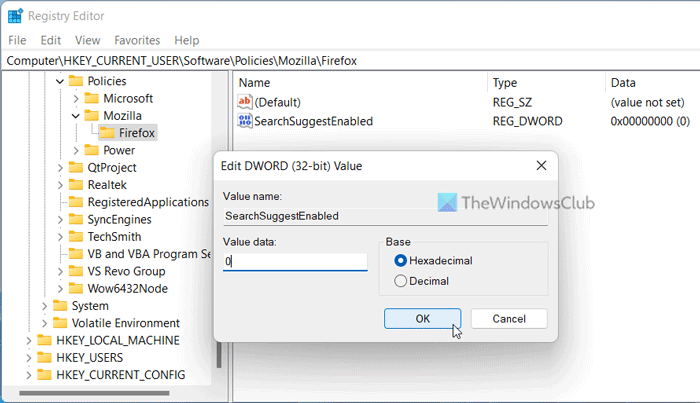Close the Edit DWORD dialog with X

[x=541, y=166]
